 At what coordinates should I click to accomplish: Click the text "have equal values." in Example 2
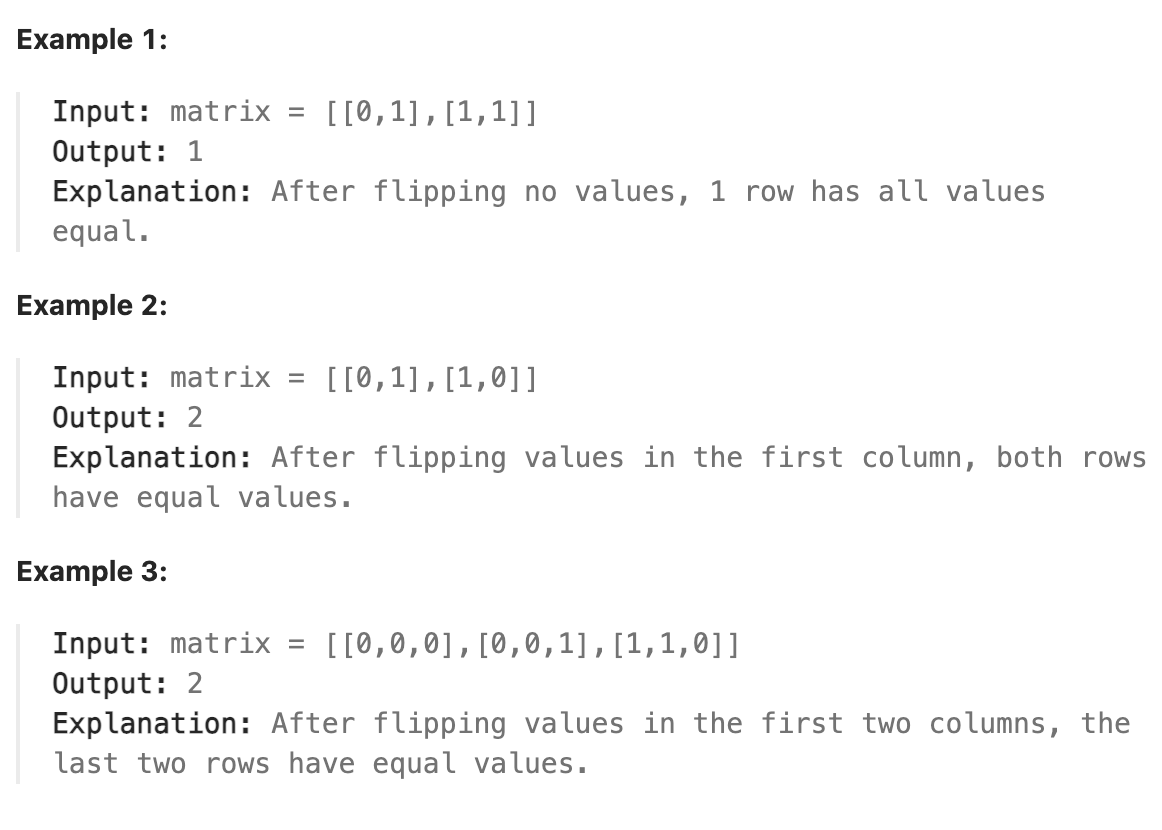(202, 497)
